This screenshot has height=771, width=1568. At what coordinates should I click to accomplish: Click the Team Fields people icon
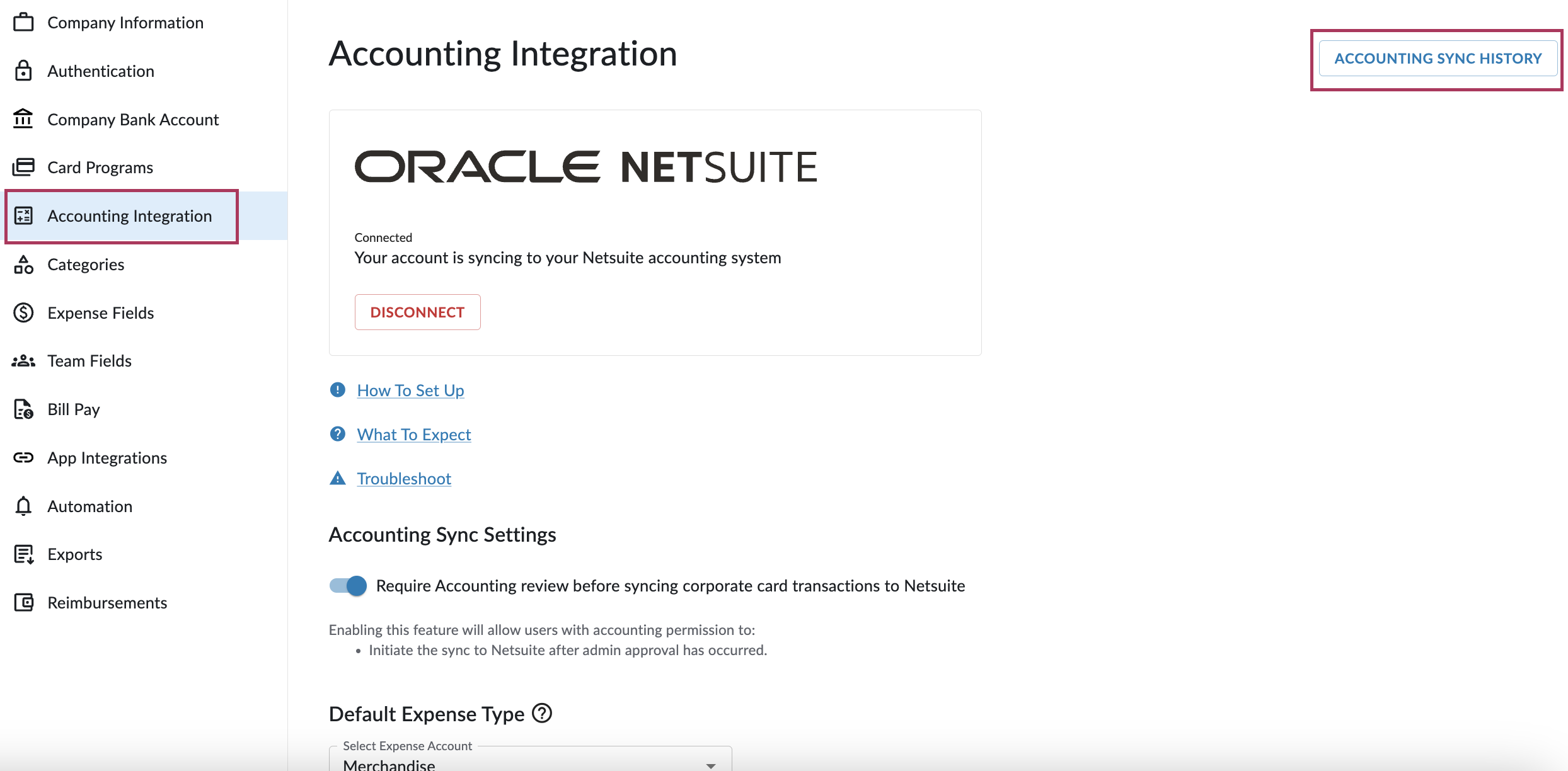(x=23, y=361)
